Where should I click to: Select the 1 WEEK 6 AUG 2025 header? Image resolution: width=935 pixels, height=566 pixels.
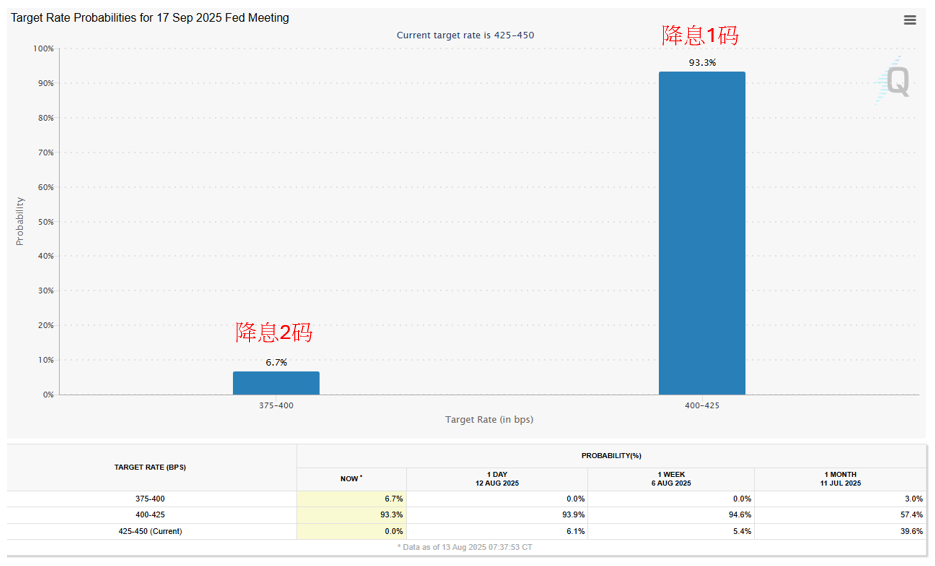(670, 478)
